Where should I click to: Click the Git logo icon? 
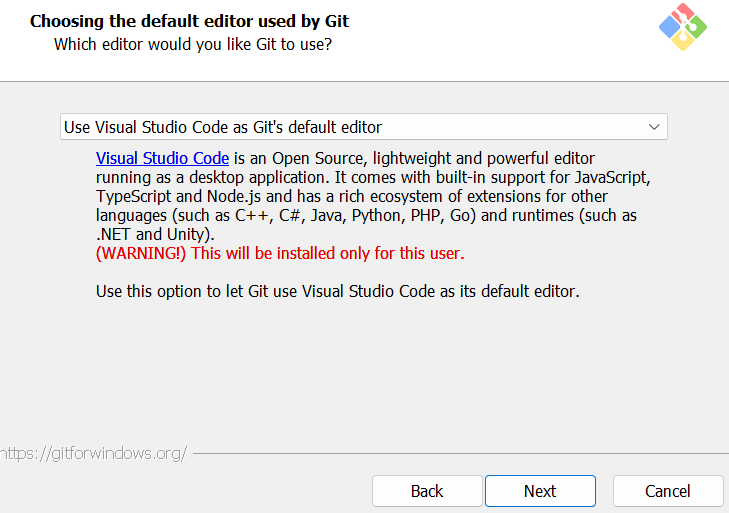tap(683, 27)
